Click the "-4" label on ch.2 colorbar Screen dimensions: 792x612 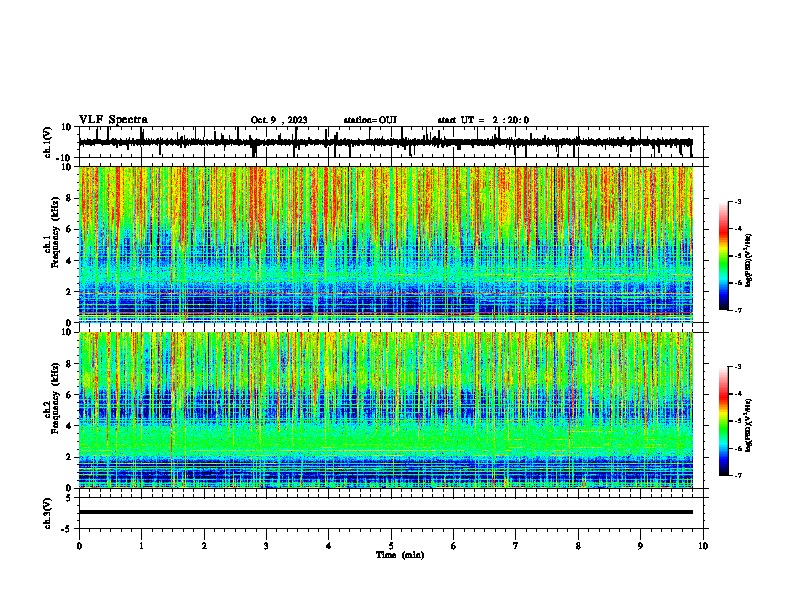pyautogui.click(x=738, y=394)
